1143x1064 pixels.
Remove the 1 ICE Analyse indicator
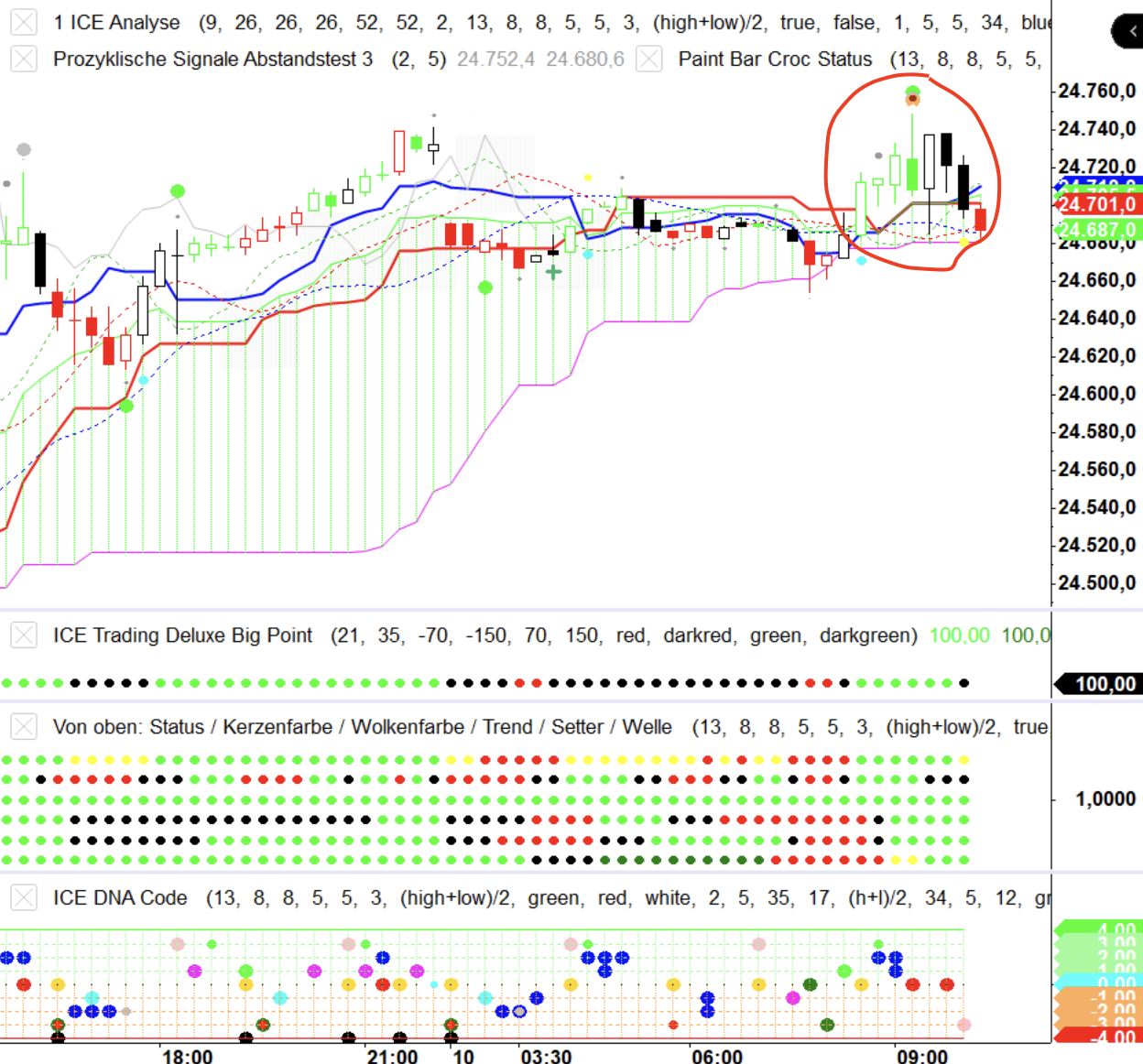coord(24,23)
